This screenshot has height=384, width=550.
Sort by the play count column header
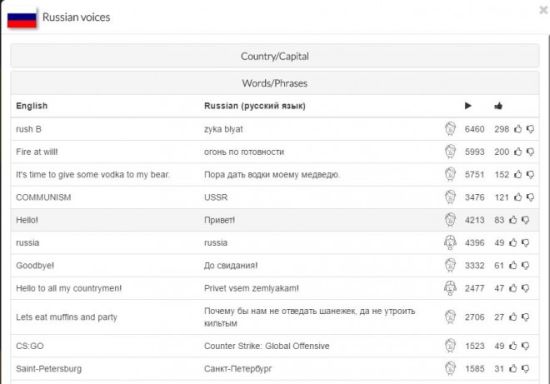point(468,106)
